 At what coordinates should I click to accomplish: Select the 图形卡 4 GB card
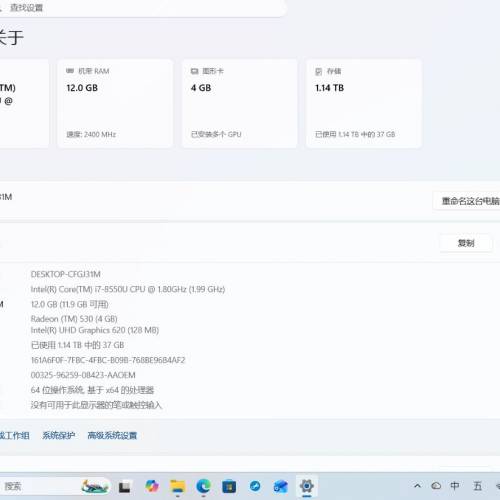tap(239, 103)
